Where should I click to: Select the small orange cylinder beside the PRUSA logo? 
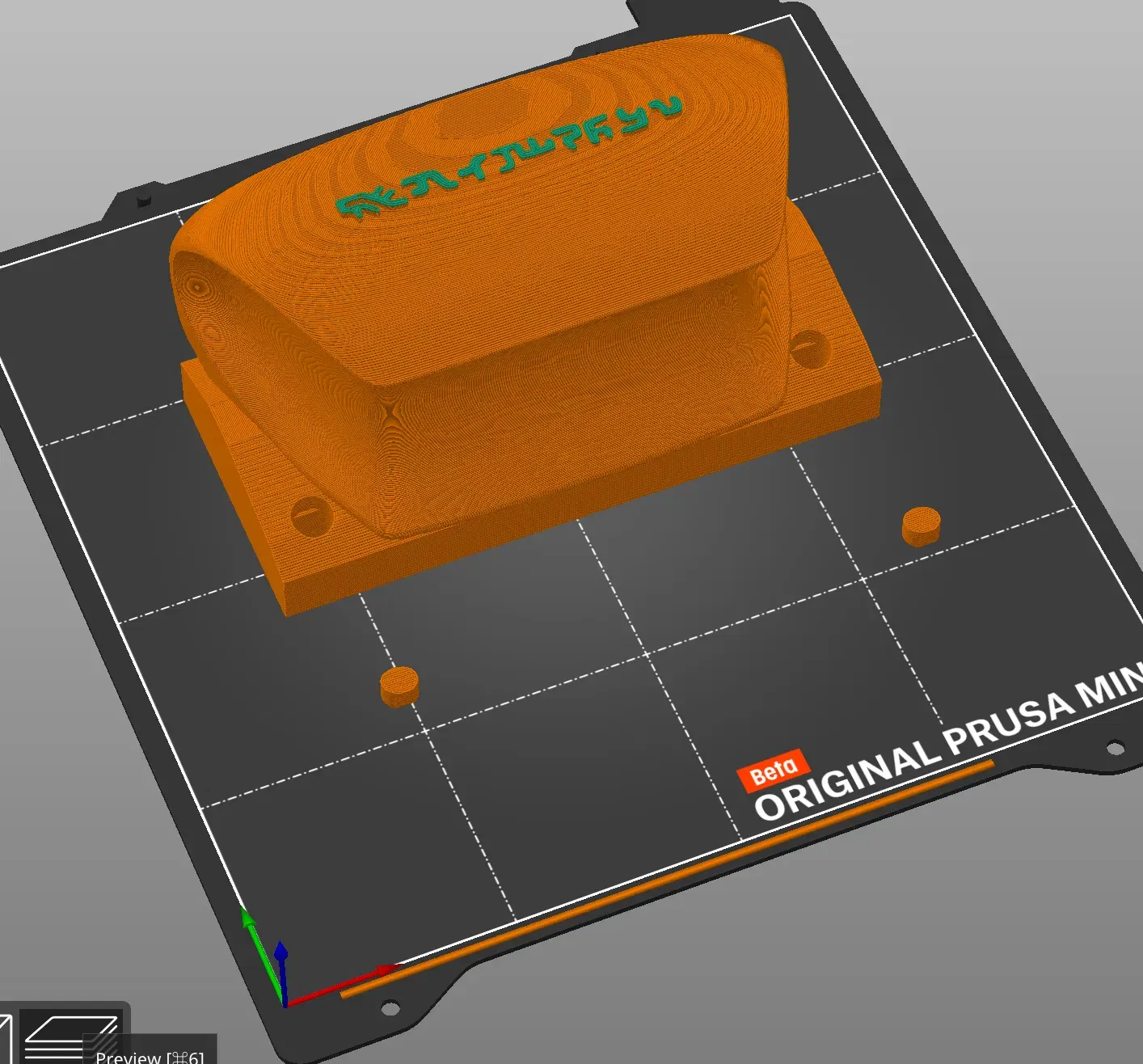[922, 526]
